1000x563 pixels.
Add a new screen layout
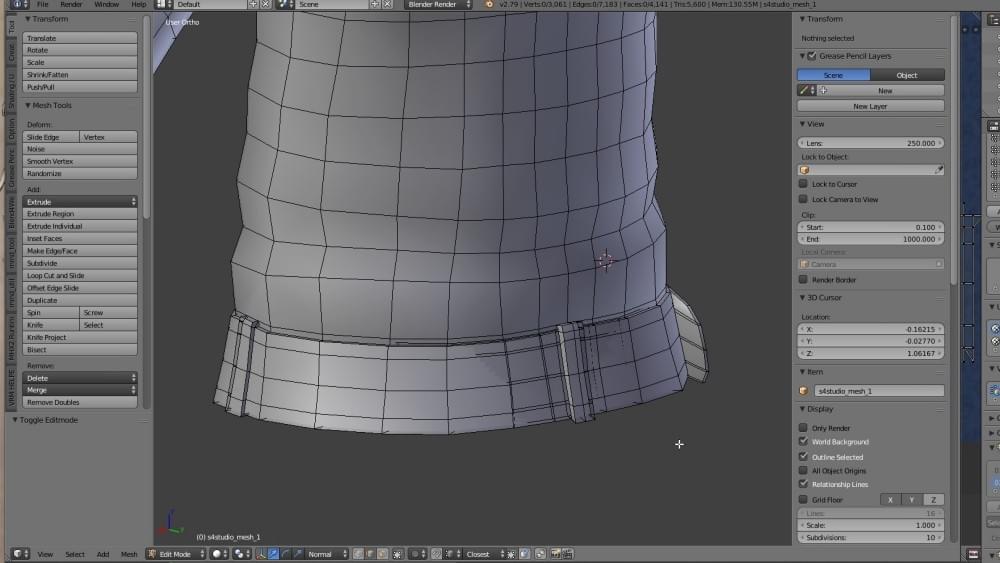pos(253,4)
